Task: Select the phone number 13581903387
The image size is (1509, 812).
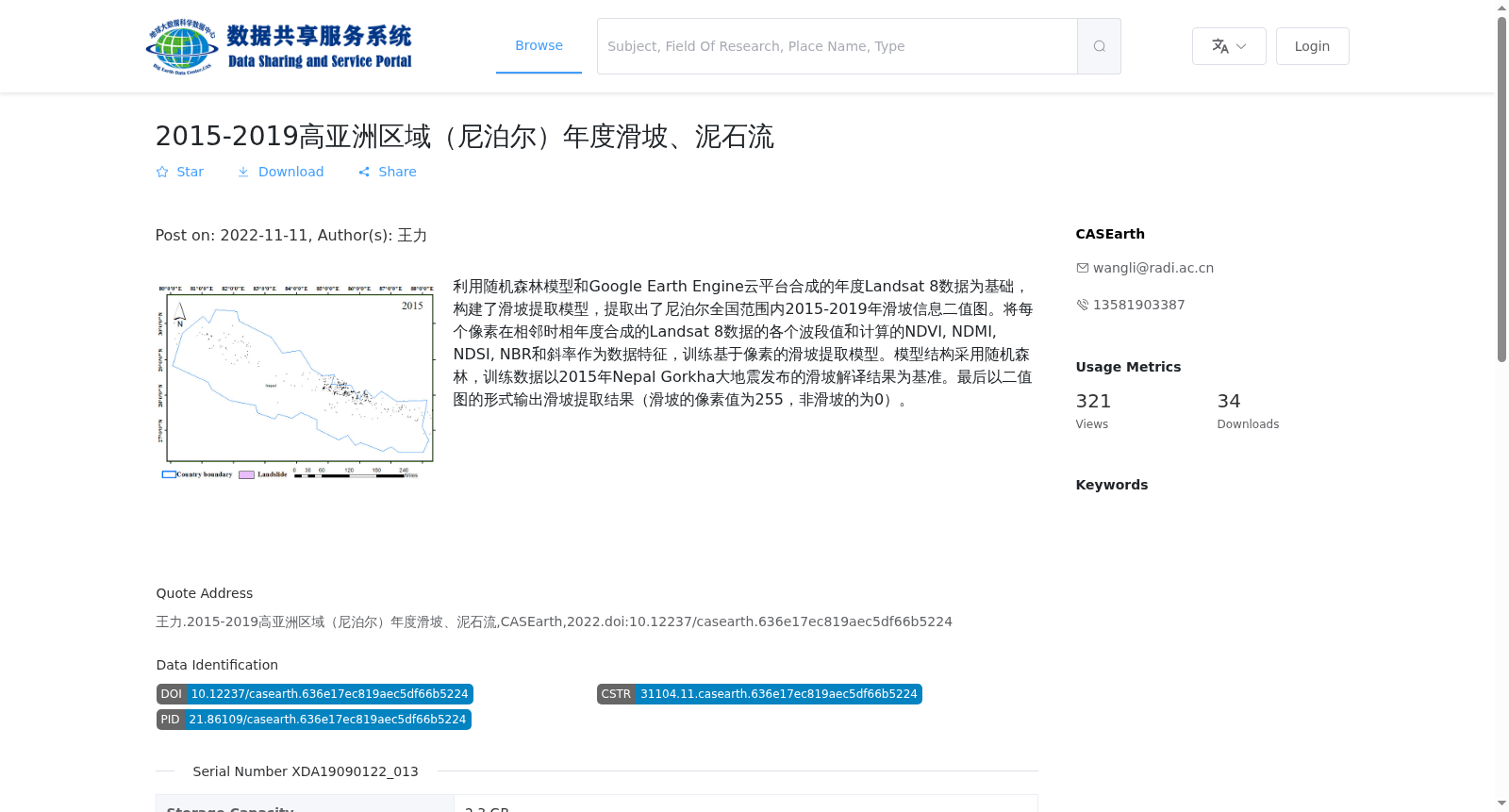Action: [1138, 305]
